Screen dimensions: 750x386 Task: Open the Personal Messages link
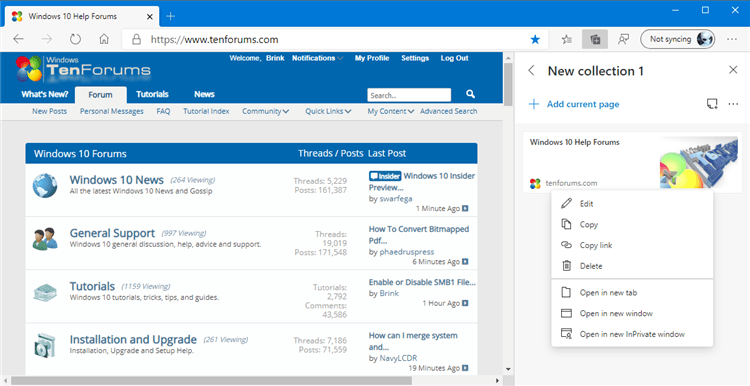[x=112, y=111]
